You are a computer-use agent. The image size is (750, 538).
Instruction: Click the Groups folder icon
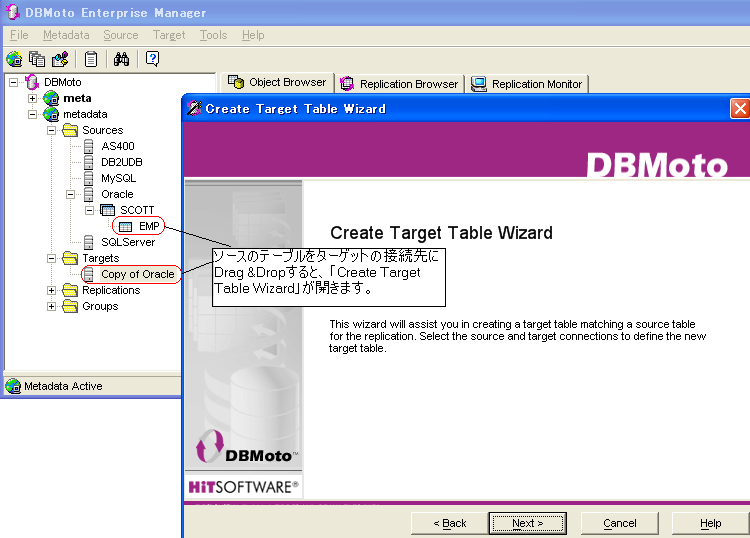pyautogui.click(x=70, y=306)
